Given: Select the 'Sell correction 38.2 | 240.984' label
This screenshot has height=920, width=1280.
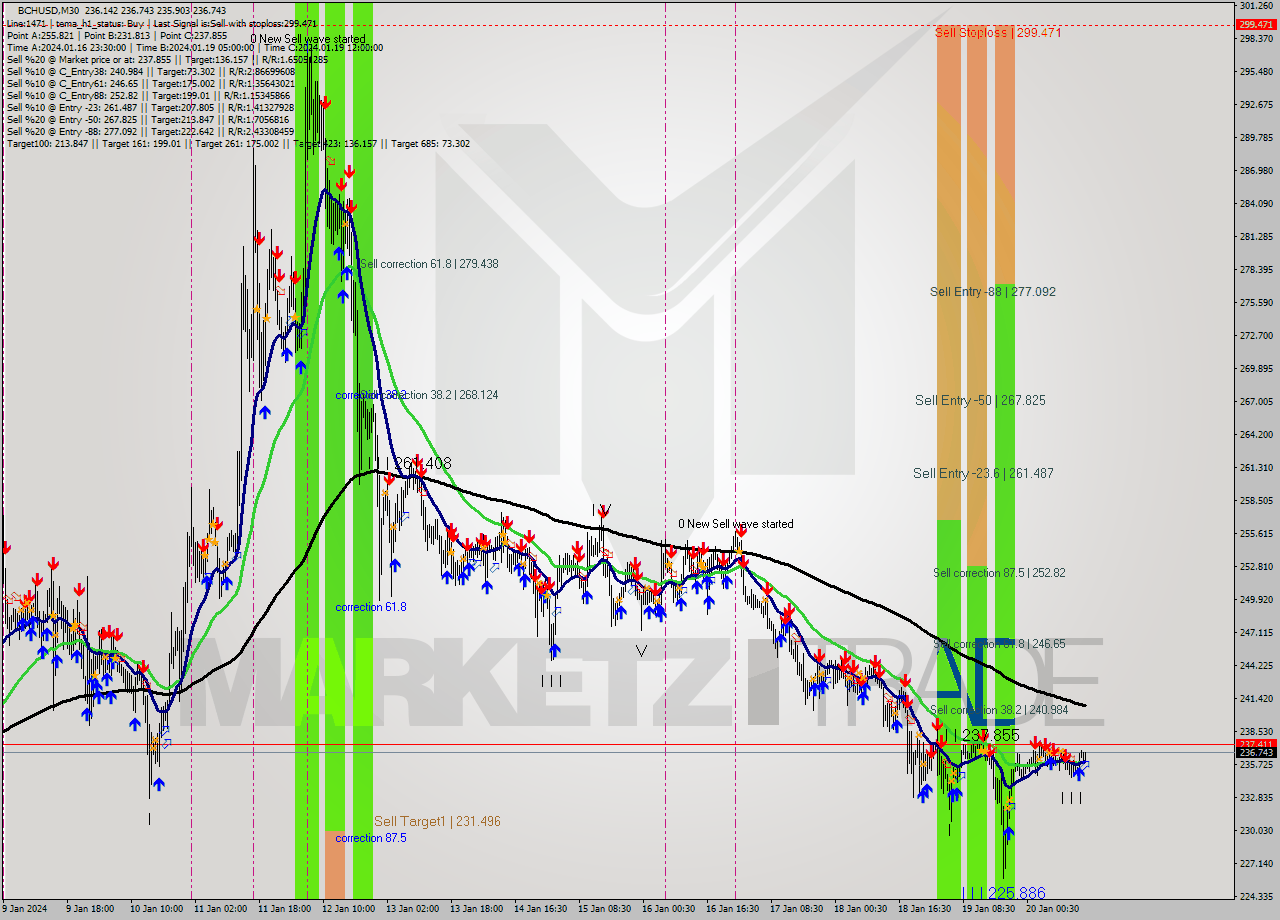Looking at the screenshot, I should click(999, 710).
